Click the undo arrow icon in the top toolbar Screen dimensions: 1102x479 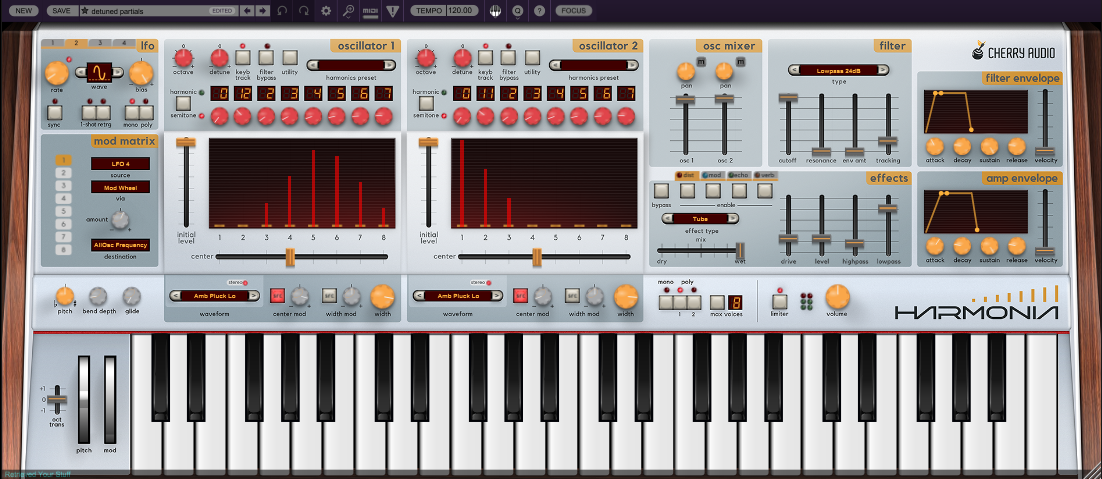282,11
